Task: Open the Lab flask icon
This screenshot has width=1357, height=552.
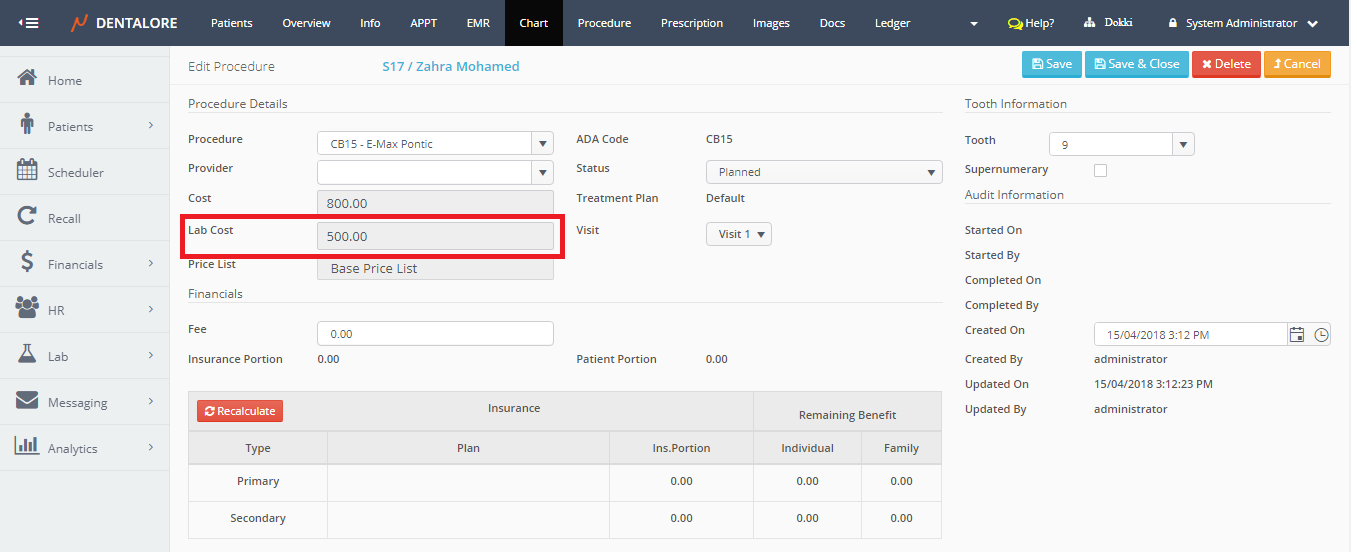Action: click(28, 355)
